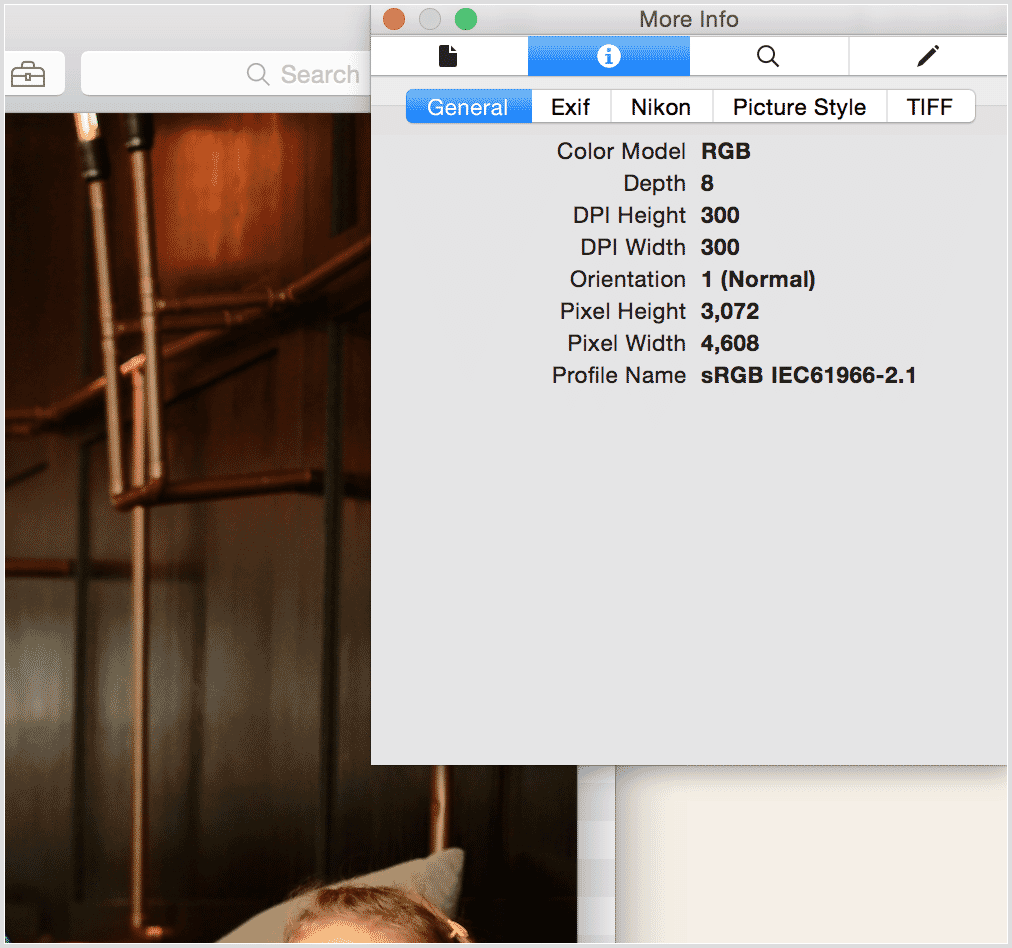The height and width of the screenshot is (948, 1012).
Task: Select the Pixel Width value 4,608
Action: (x=730, y=343)
